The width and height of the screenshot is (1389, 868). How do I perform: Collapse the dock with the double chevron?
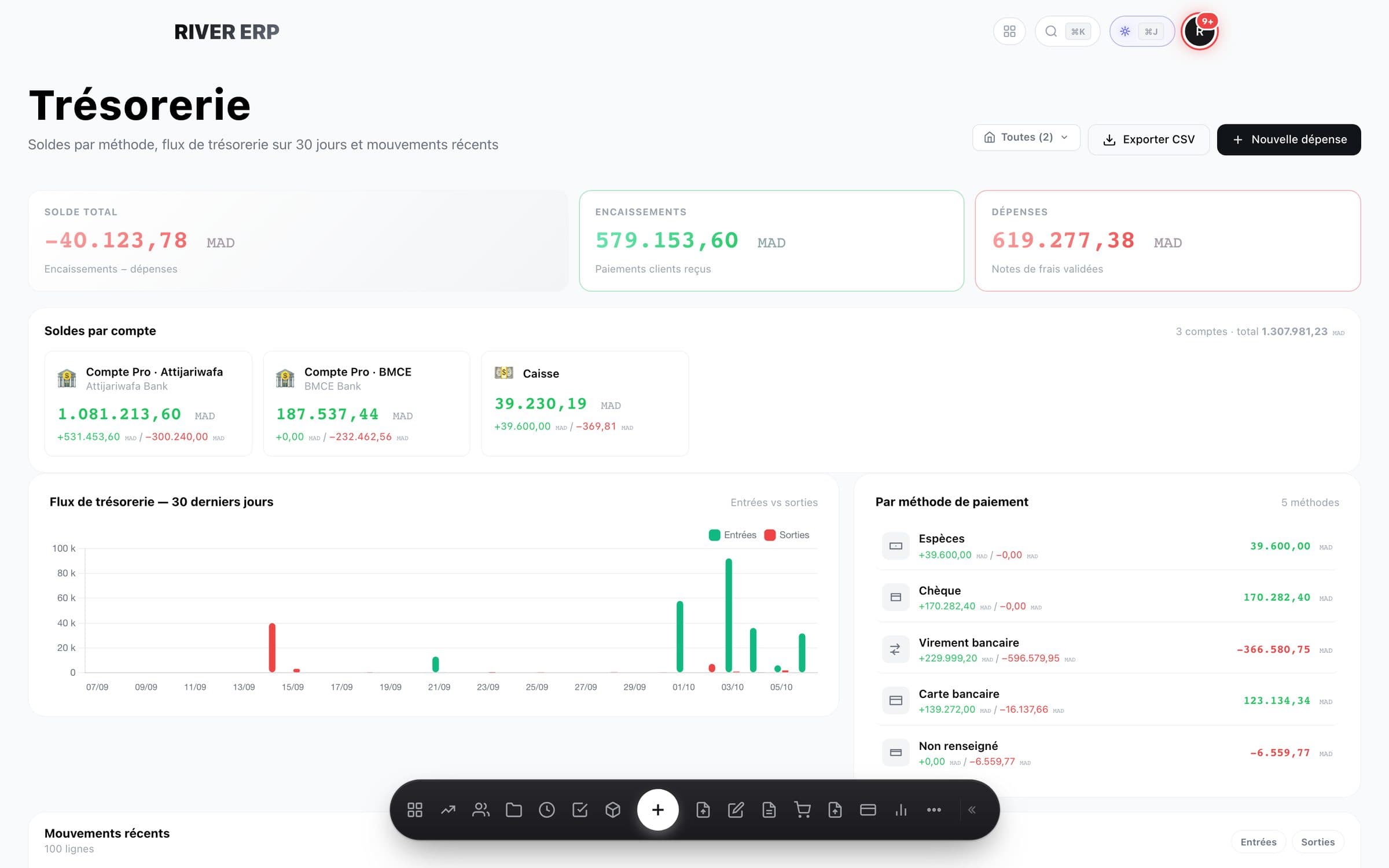[972, 810]
